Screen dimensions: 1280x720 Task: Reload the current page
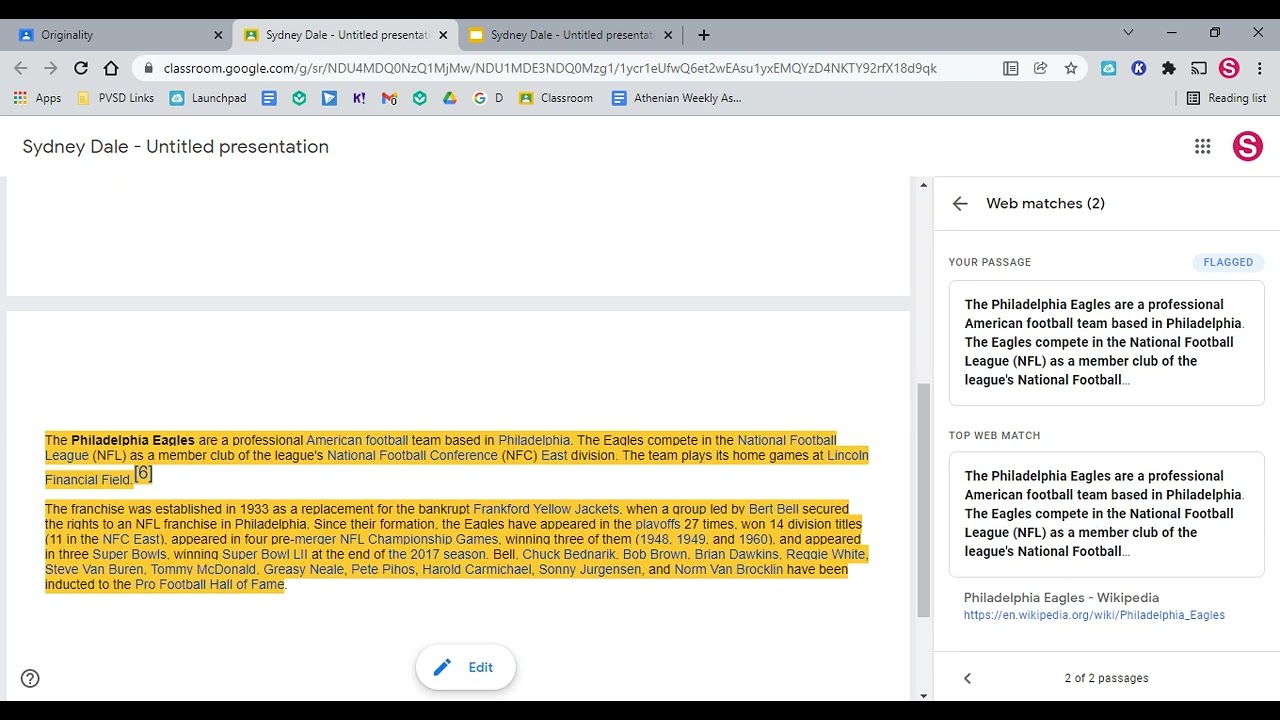pyautogui.click(x=81, y=68)
